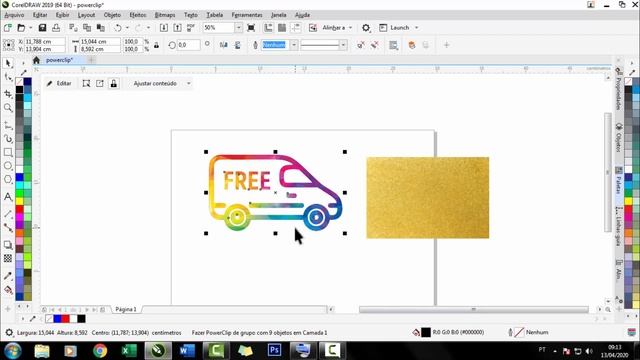Open the Propriedades docker tab
The width and height of the screenshot is (640, 360).
[619, 89]
